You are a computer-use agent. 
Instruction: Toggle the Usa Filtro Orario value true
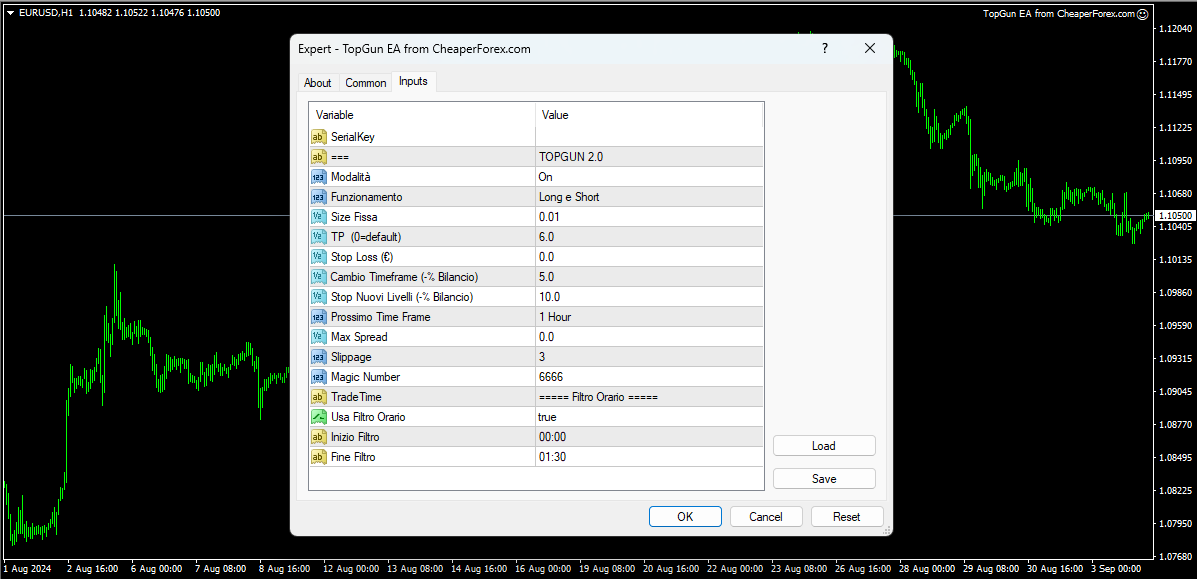[649, 417]
